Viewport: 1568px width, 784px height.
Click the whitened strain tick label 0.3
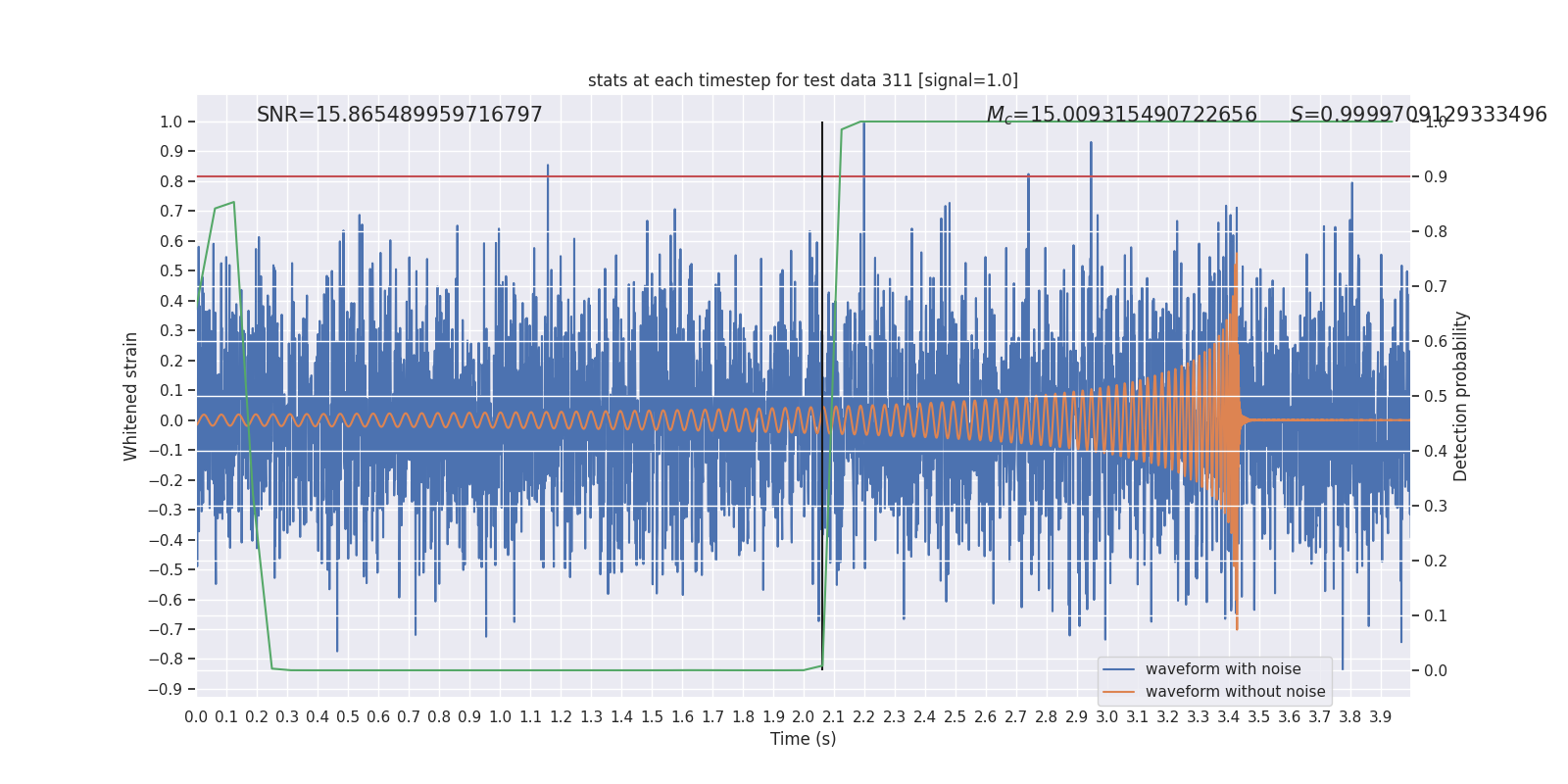[171, 330]
